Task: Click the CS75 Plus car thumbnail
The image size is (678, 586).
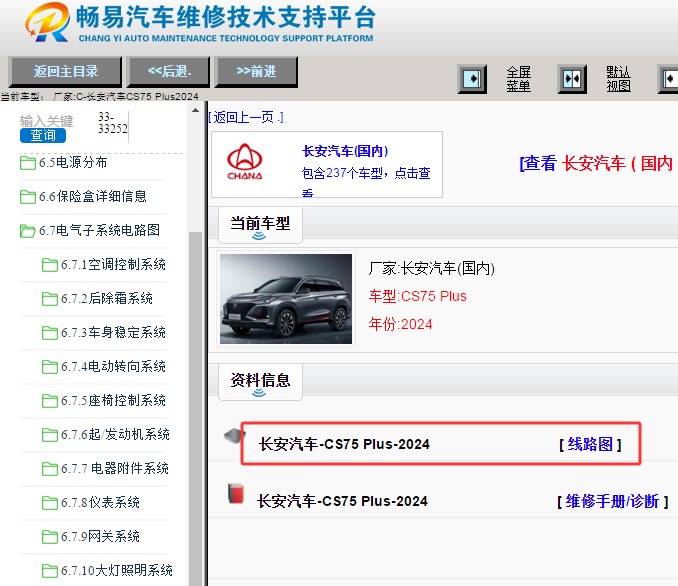Action: tap(286, 299)
